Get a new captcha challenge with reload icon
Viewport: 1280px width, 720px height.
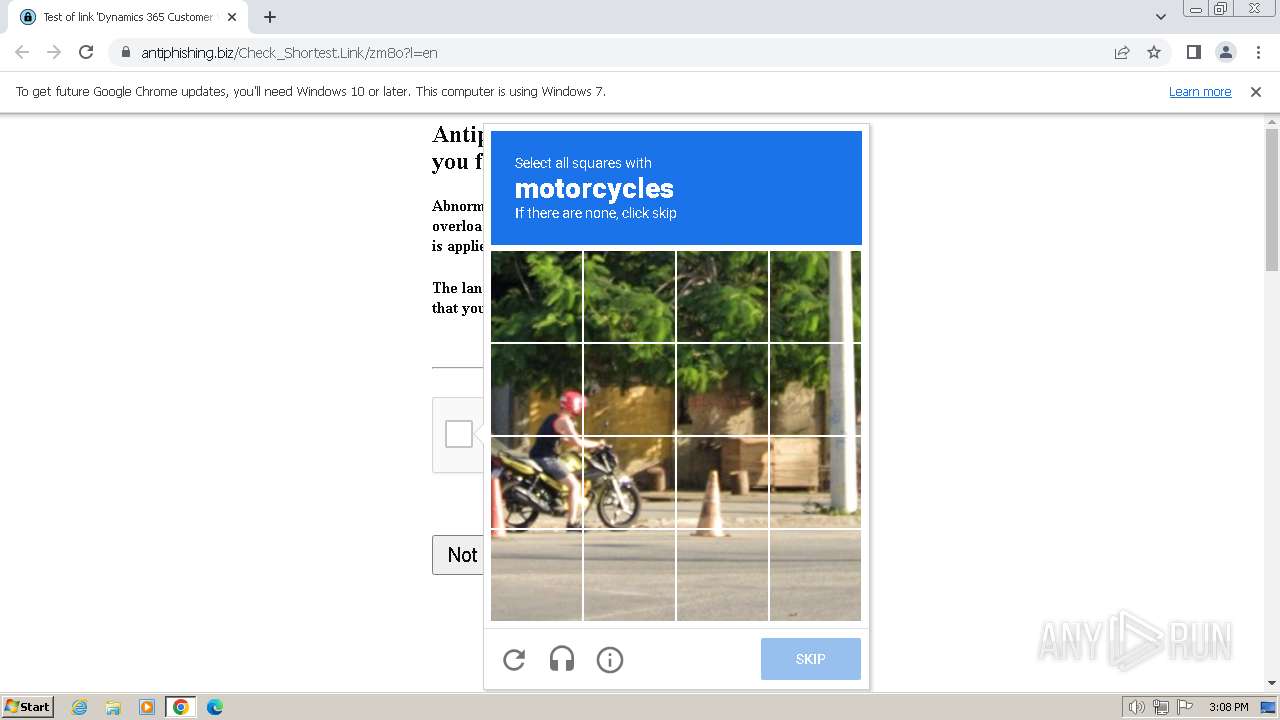514,660
